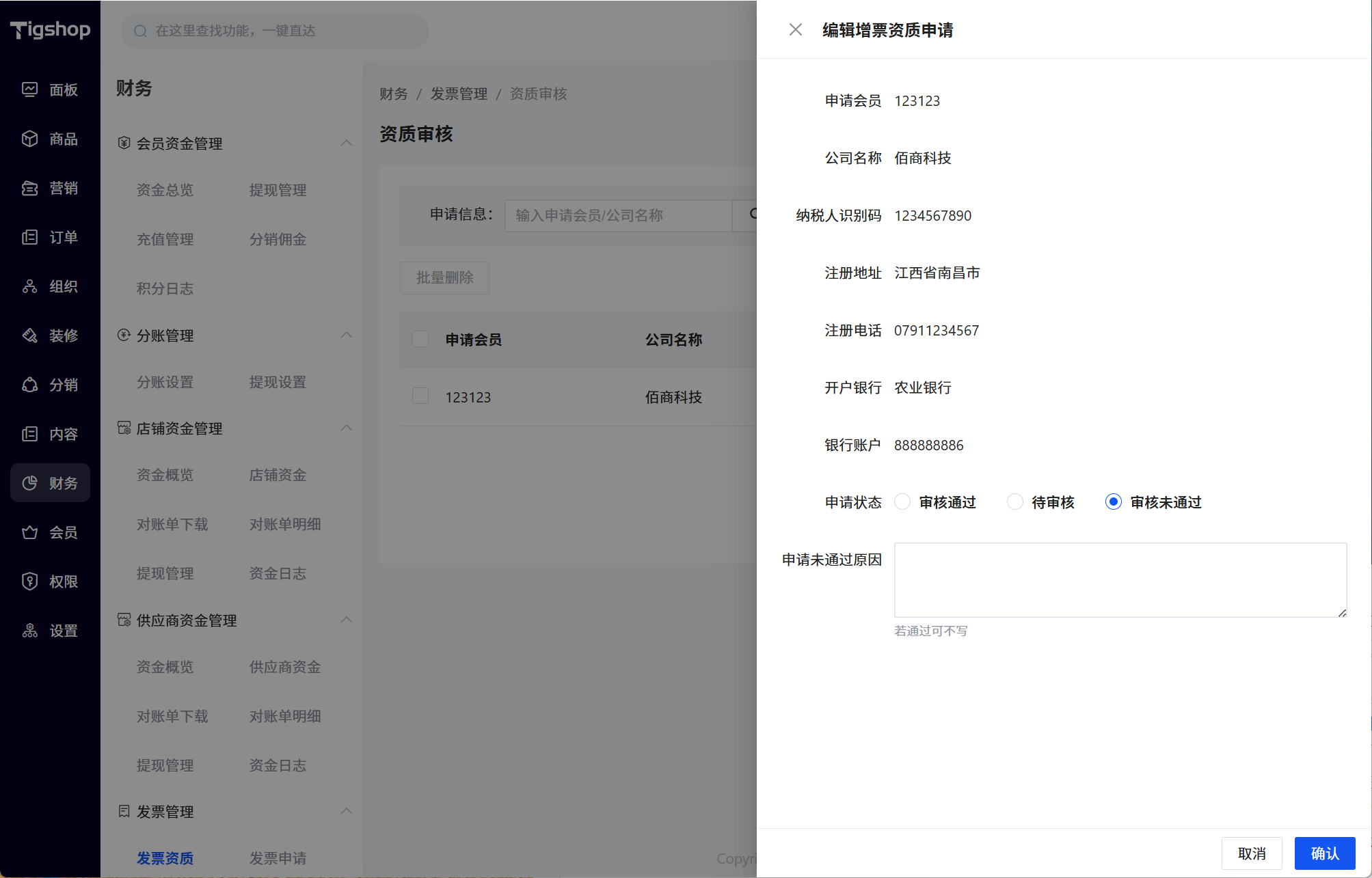Image resolution: width=1372 pixels, height=878 pixels.
Task: Open the 权限 shield icon
Action: pyautogui.click(x=29, y=581)
